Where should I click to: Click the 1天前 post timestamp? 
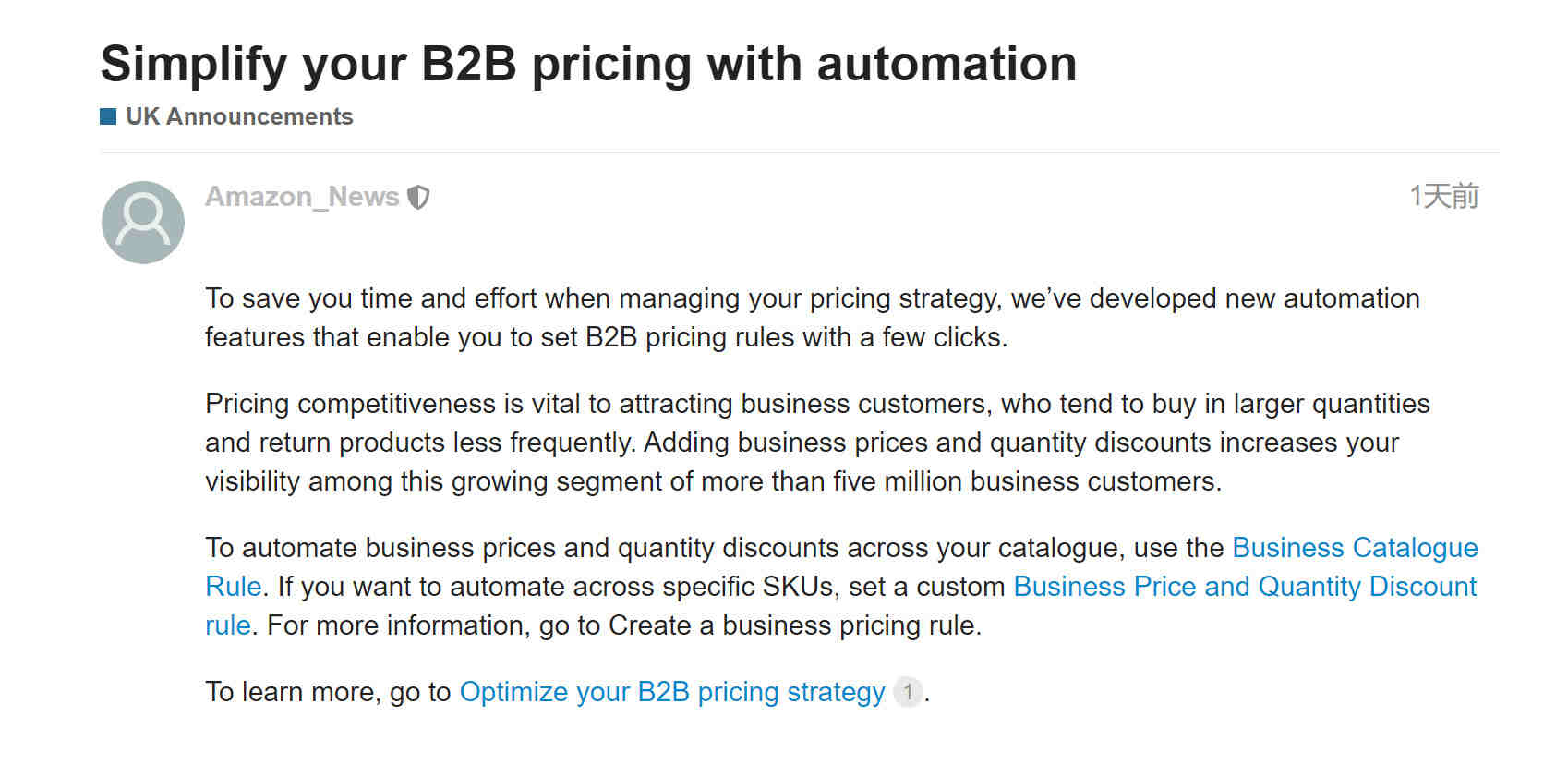(x=1443, y=196)
